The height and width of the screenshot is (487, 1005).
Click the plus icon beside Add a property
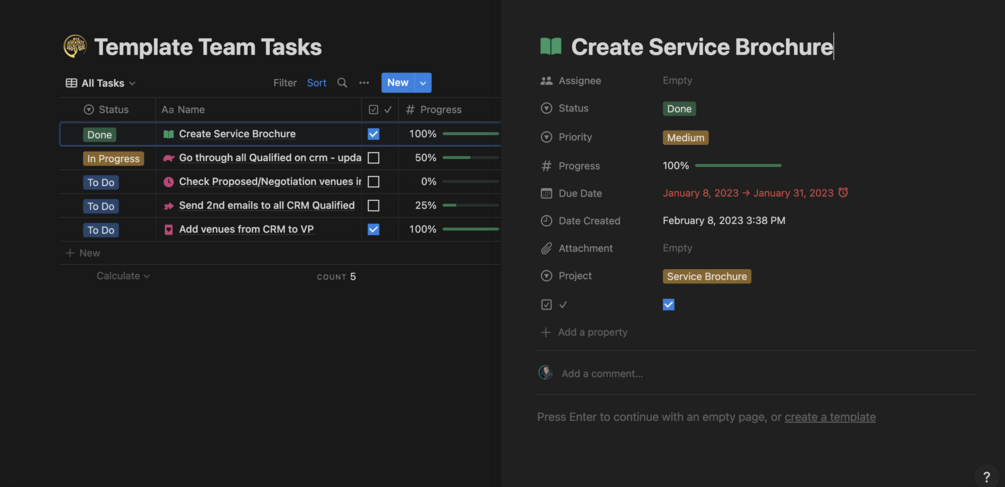[545, 332]
